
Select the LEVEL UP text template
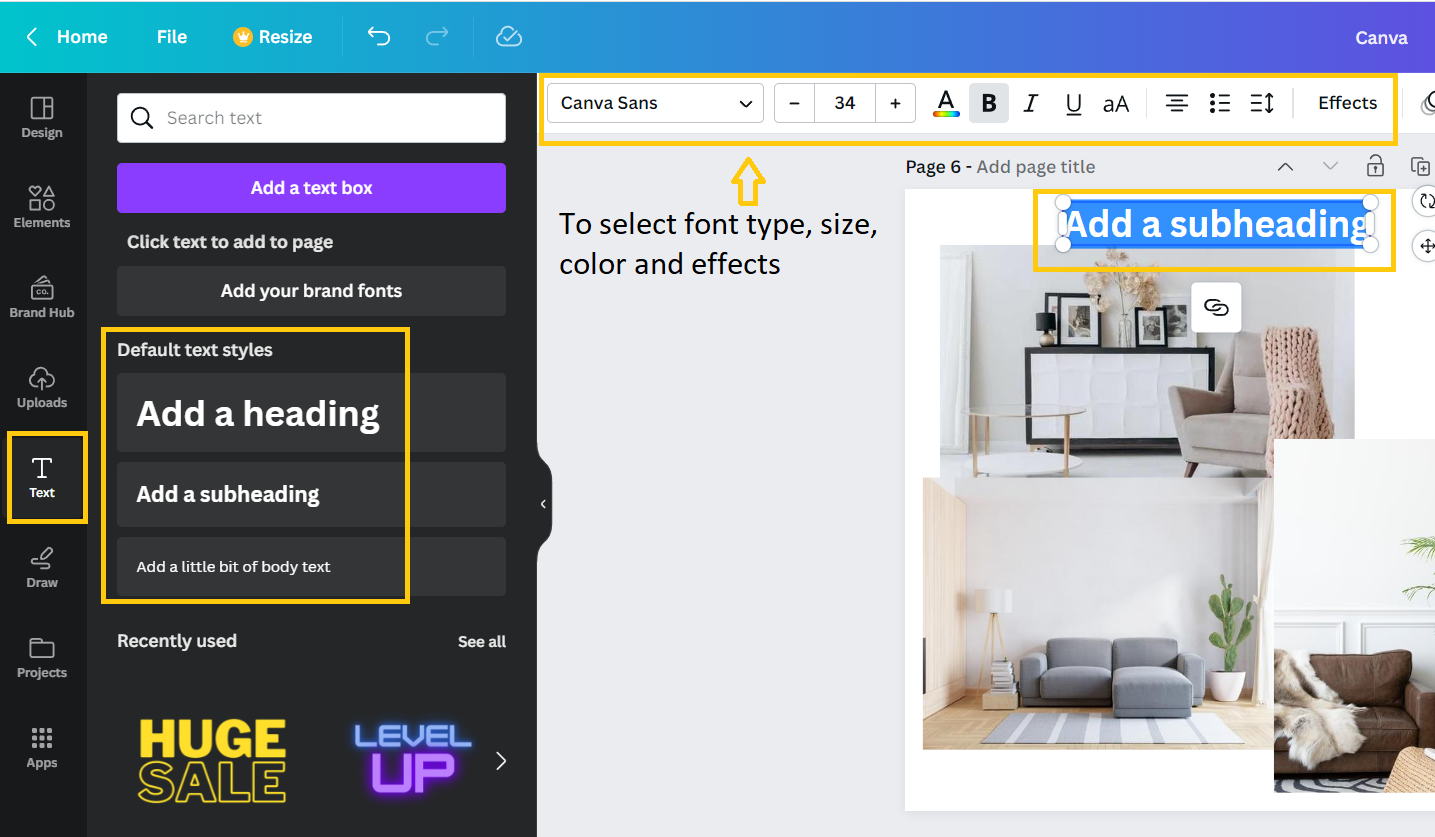(413, 761)
